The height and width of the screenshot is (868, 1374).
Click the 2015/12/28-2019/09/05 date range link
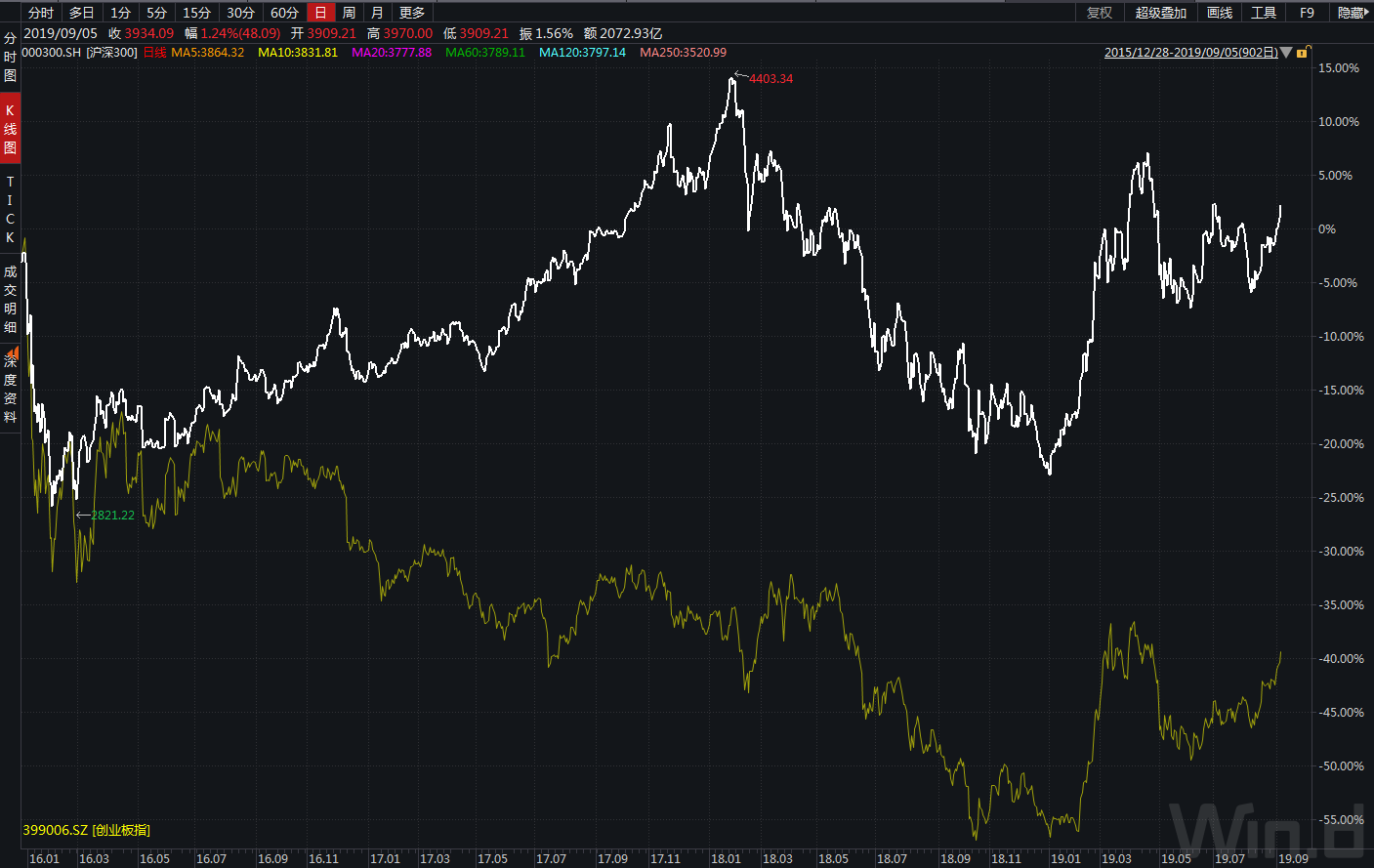(1190, 53)
